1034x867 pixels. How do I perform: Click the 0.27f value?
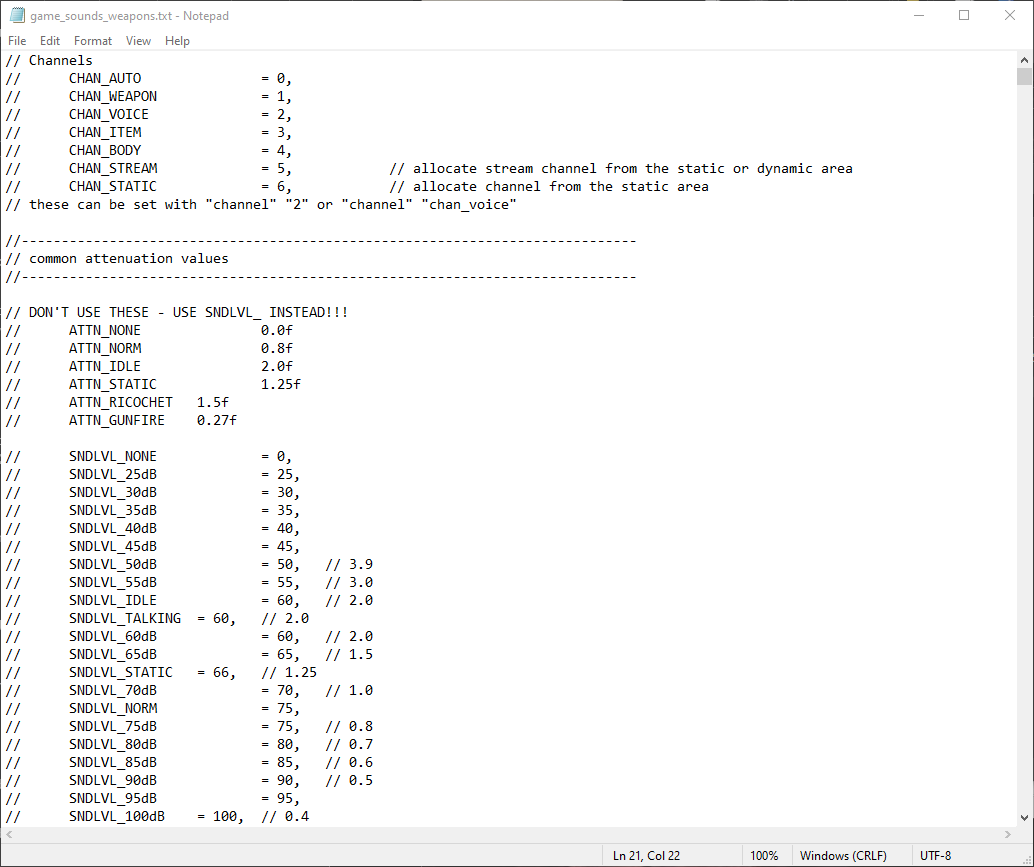(217, 420)
